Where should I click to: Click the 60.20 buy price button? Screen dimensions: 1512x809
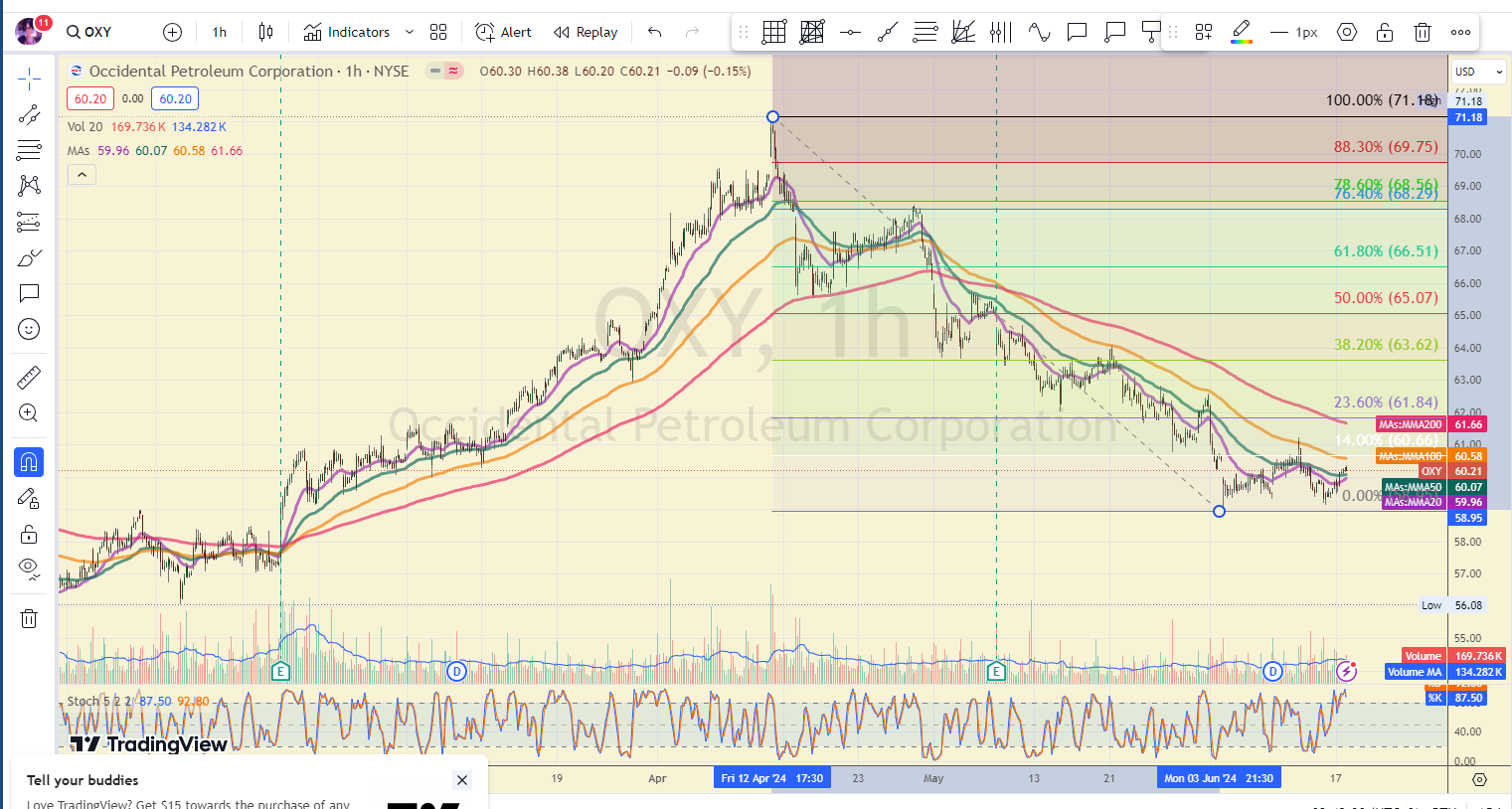pos(175,98)
